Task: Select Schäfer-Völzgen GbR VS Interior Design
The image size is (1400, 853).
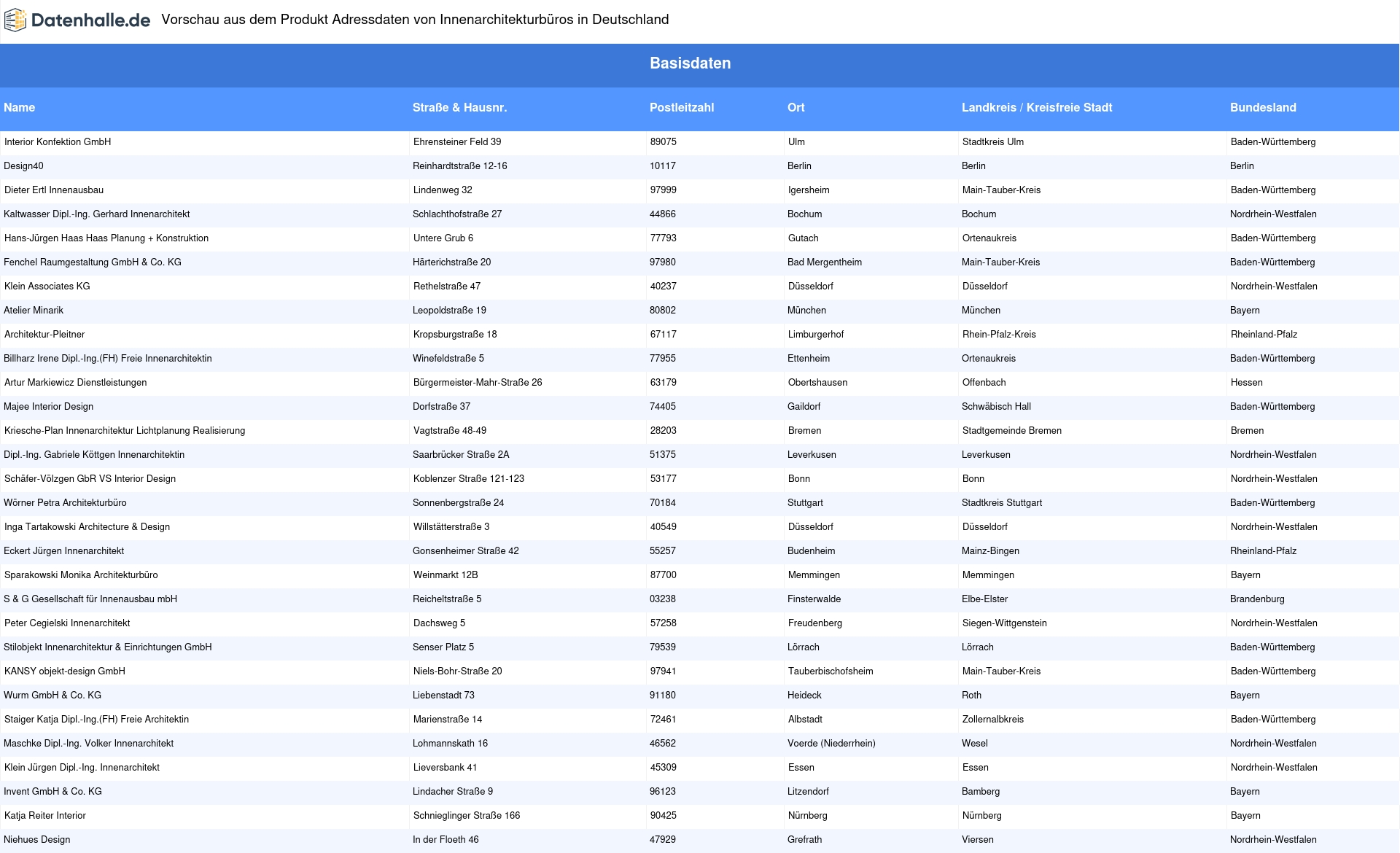Action: pos(90,479)
